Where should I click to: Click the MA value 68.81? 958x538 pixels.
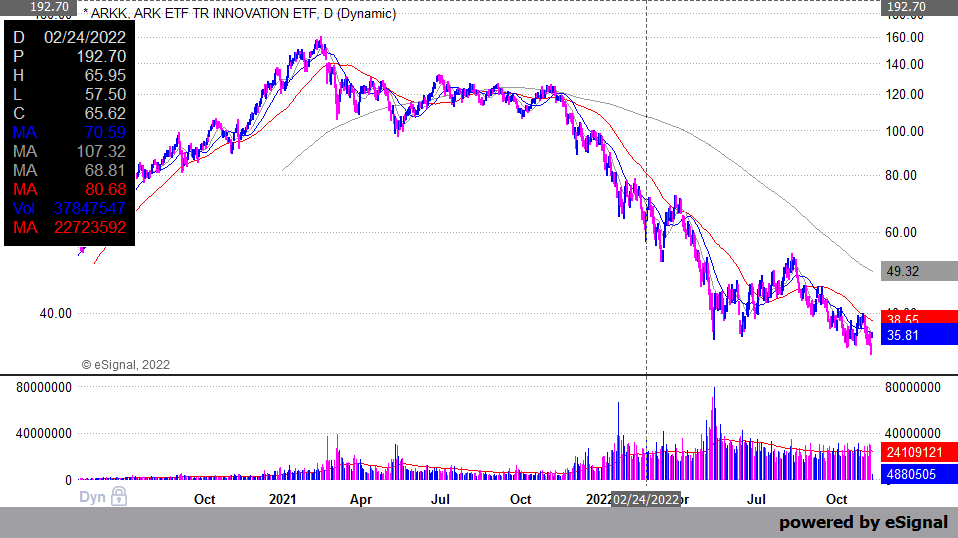coord(105,170)
